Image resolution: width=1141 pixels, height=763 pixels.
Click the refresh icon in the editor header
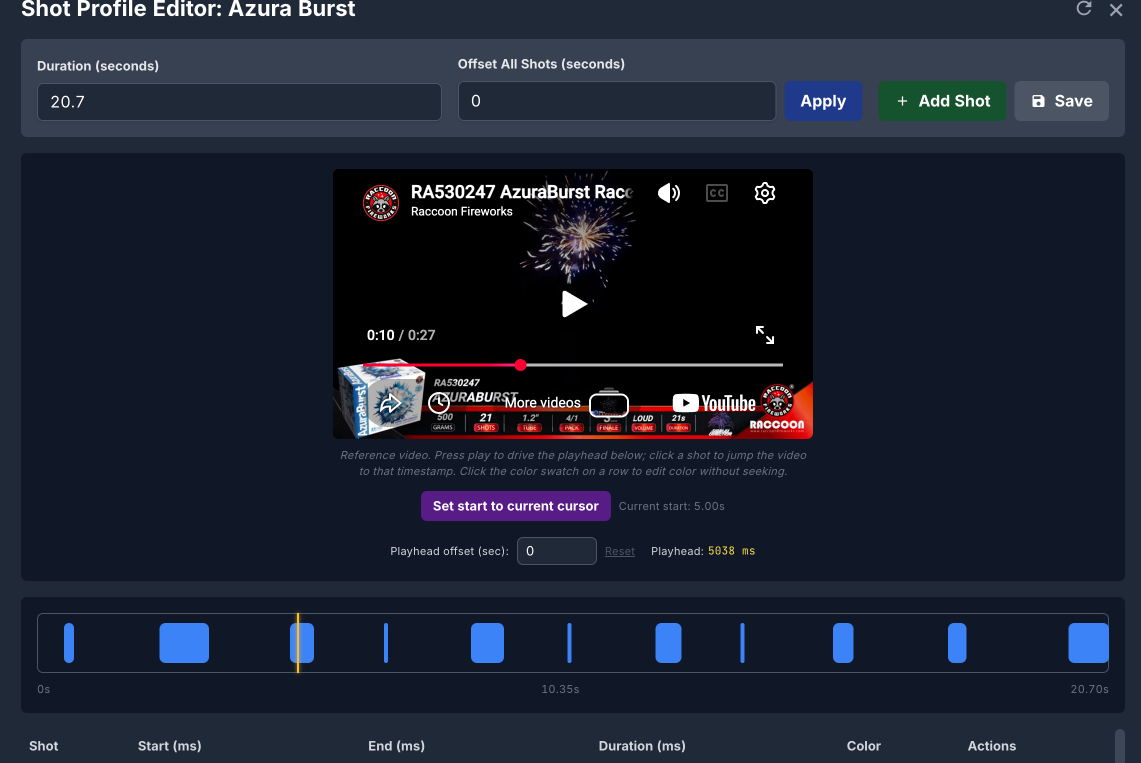click(x=1084, y=9)
